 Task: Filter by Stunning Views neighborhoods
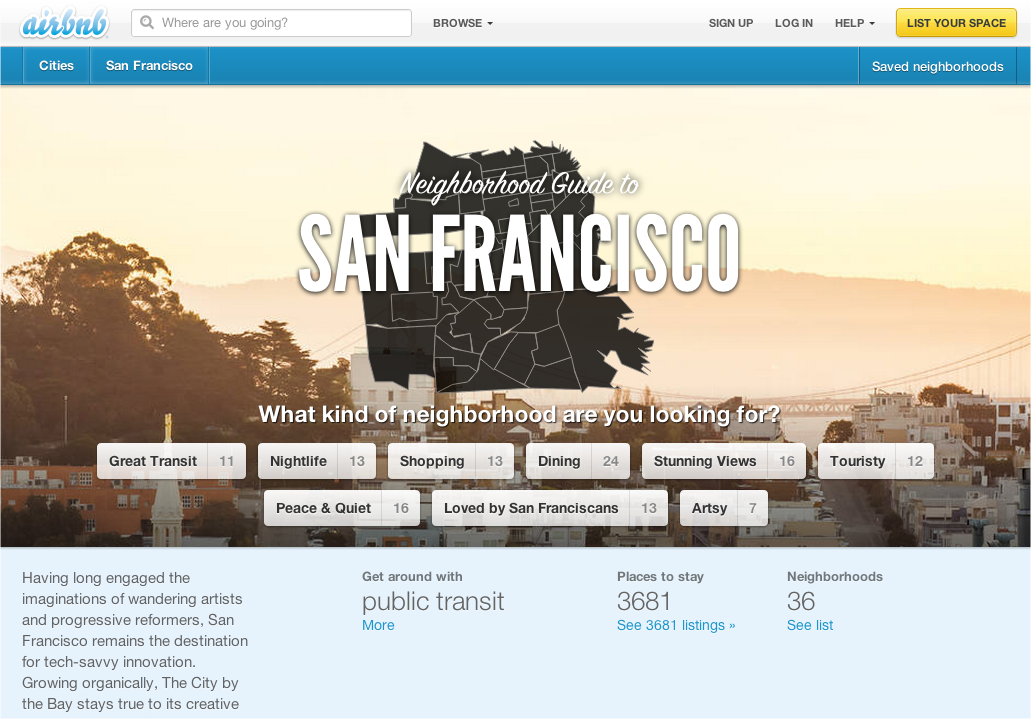(723, 461)
